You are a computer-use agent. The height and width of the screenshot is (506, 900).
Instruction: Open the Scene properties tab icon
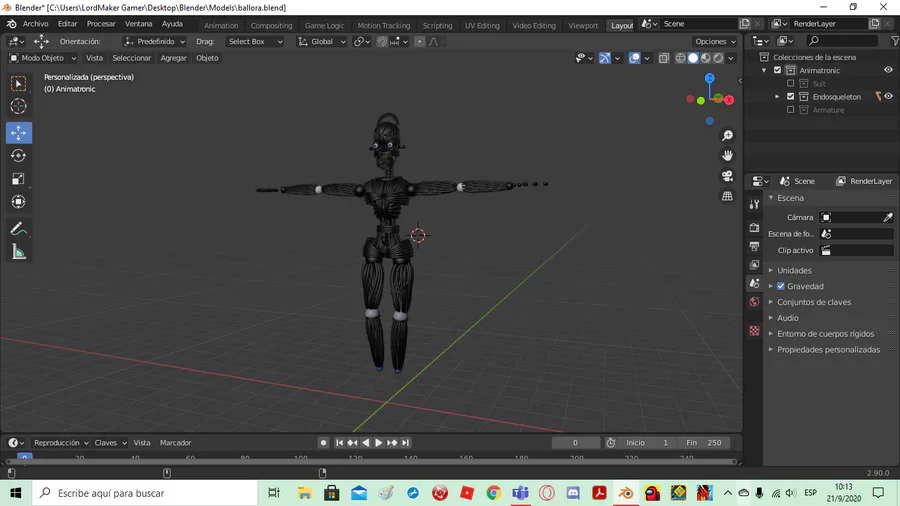coord(754,283)
